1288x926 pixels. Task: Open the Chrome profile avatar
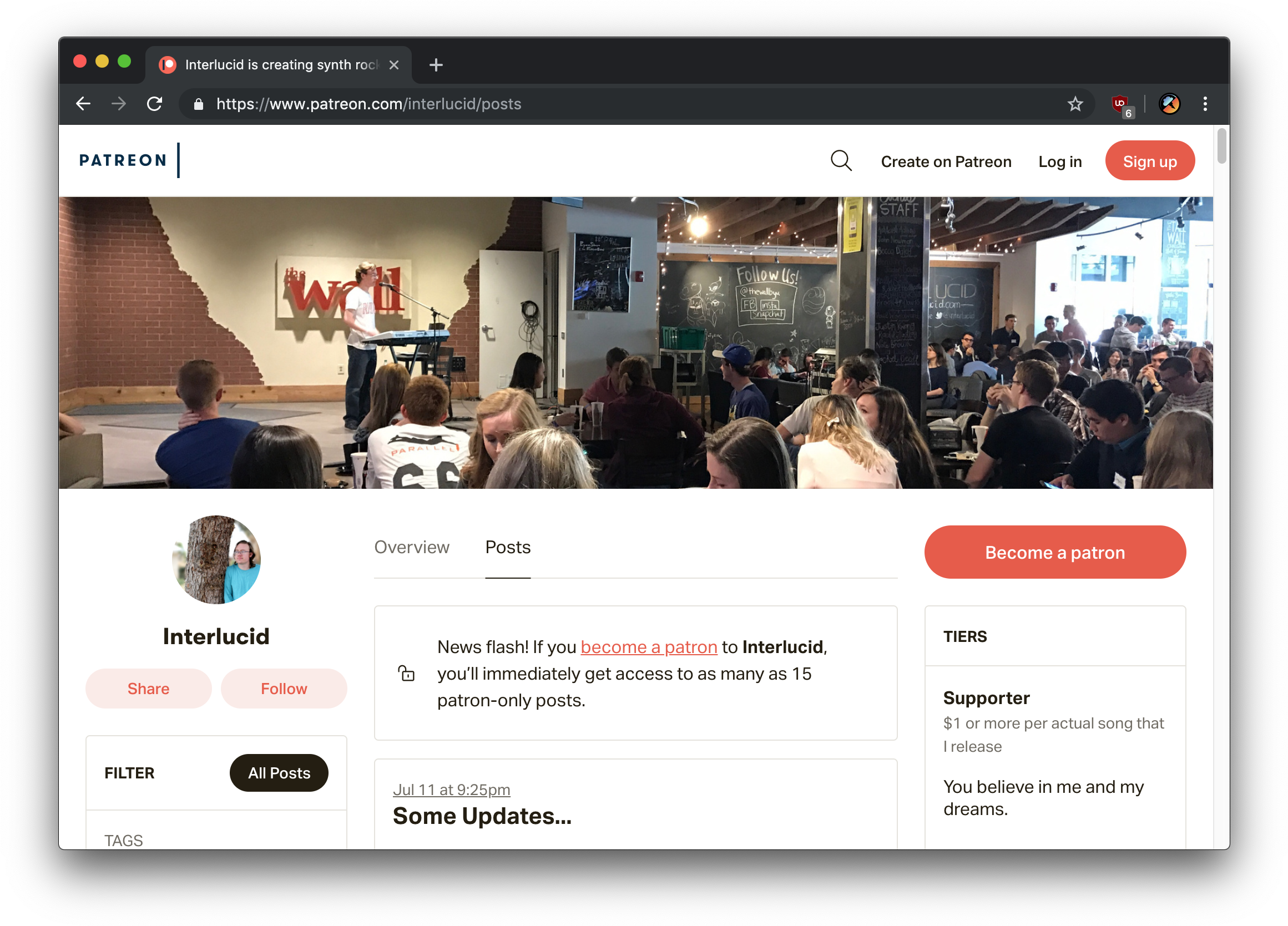coord(1169,104)
